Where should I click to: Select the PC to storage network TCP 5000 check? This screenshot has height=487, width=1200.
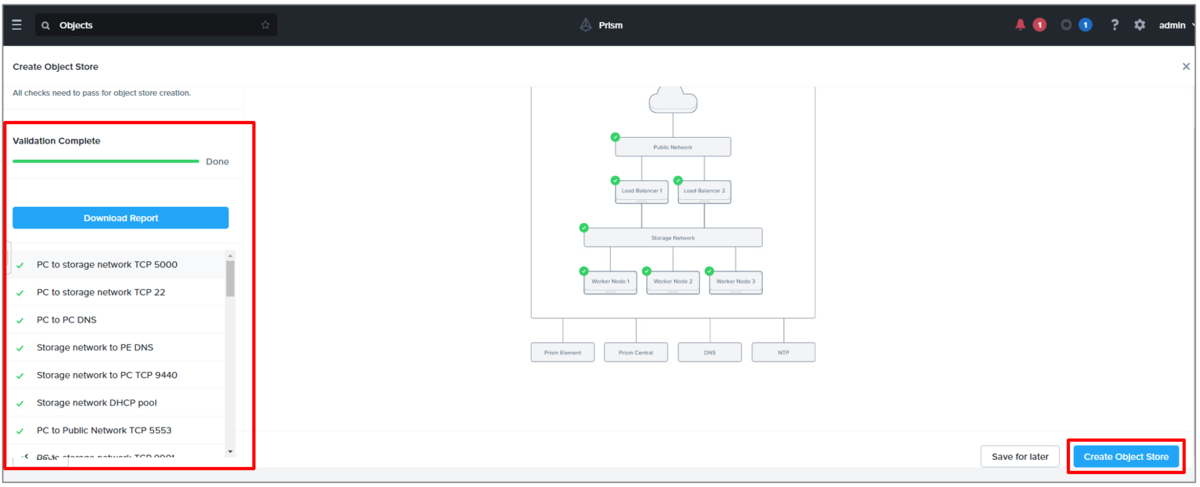pyautogui.click(x=119, y=265)
